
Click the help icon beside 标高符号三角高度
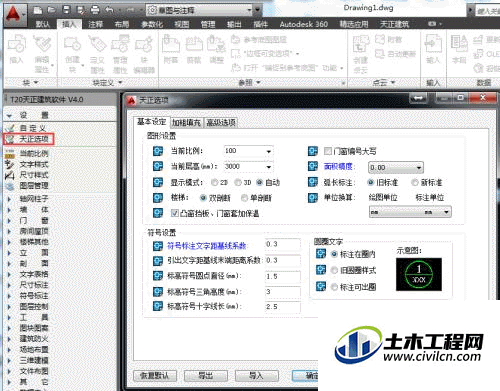coord(158,292)
